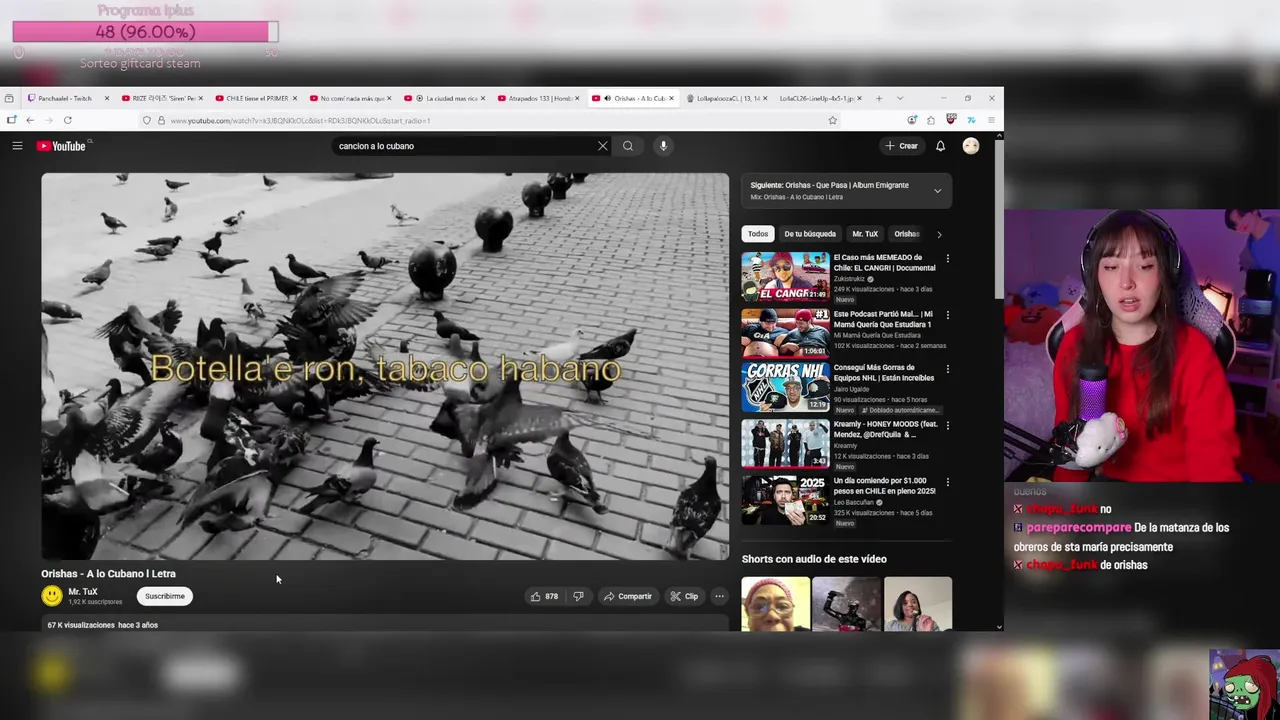Viewport: 1280px width, 720px height.
Task: Switch to the Atrapados 133 tab
Action: tap(538, 98)
